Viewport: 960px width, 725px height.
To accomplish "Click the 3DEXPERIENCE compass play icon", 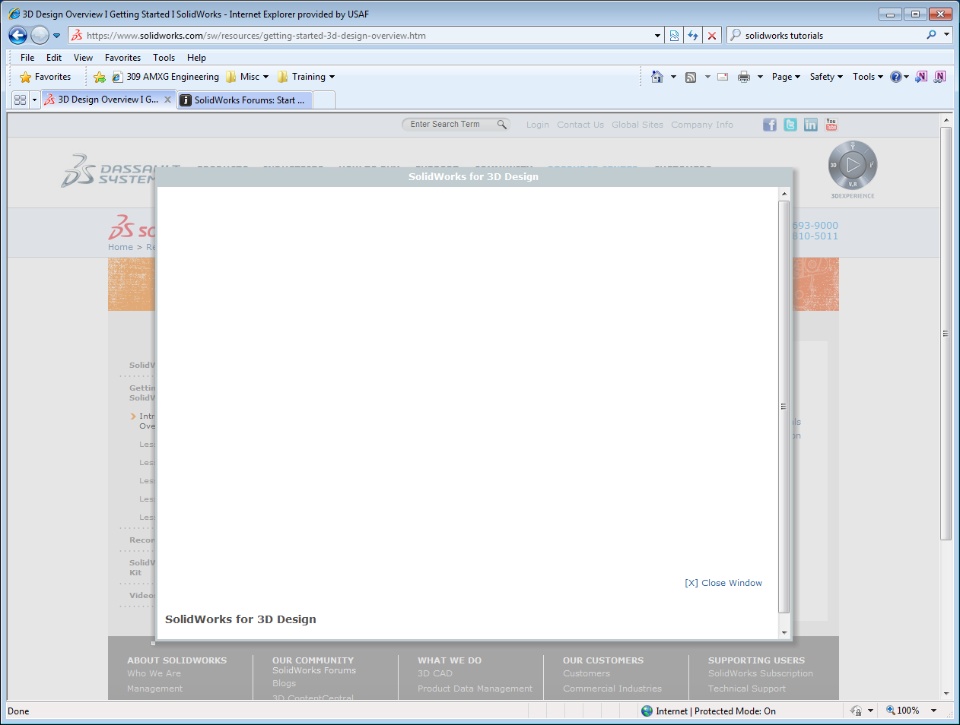I will [x=853, y=165].
